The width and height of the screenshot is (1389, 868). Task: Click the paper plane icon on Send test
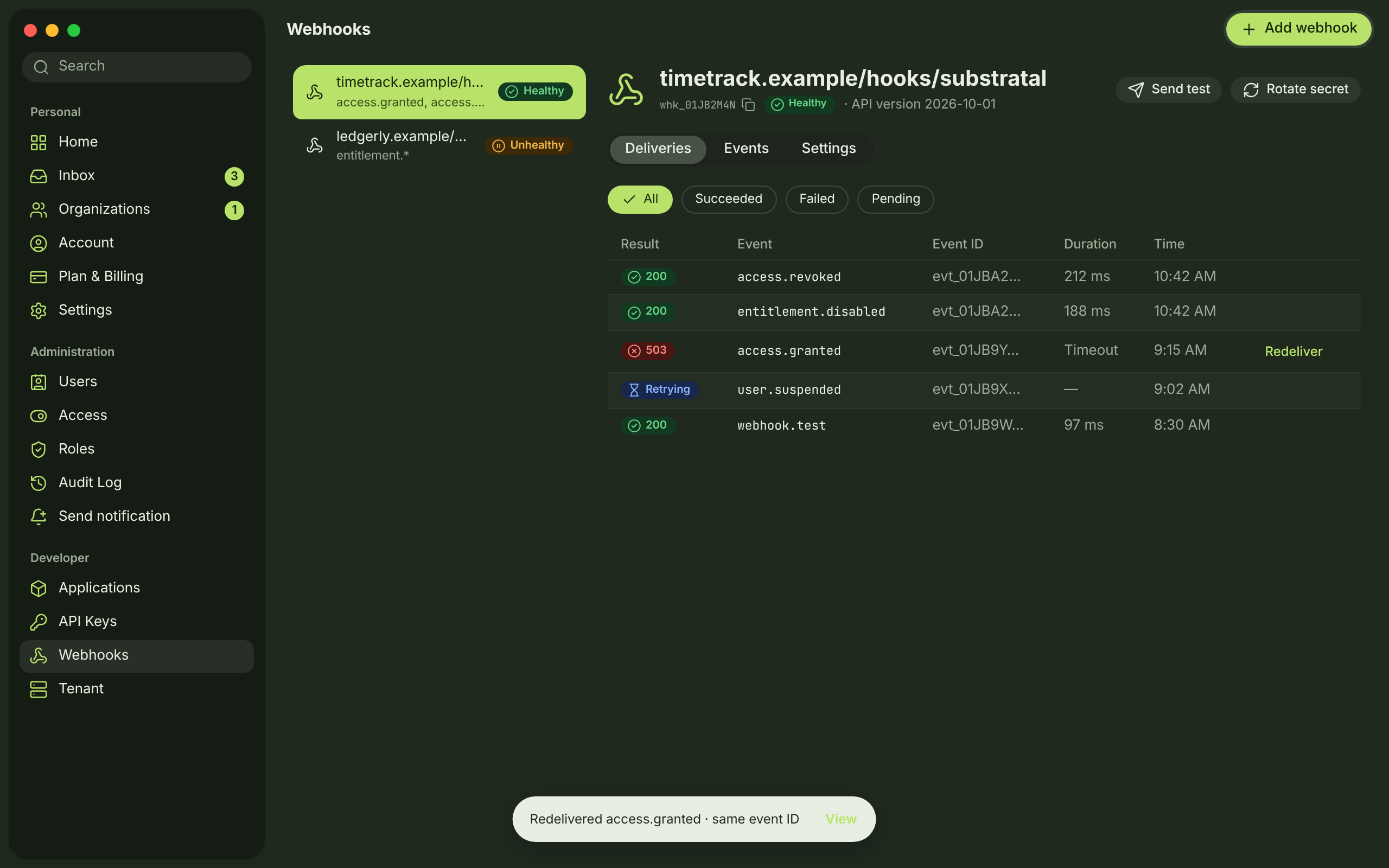1135,90
